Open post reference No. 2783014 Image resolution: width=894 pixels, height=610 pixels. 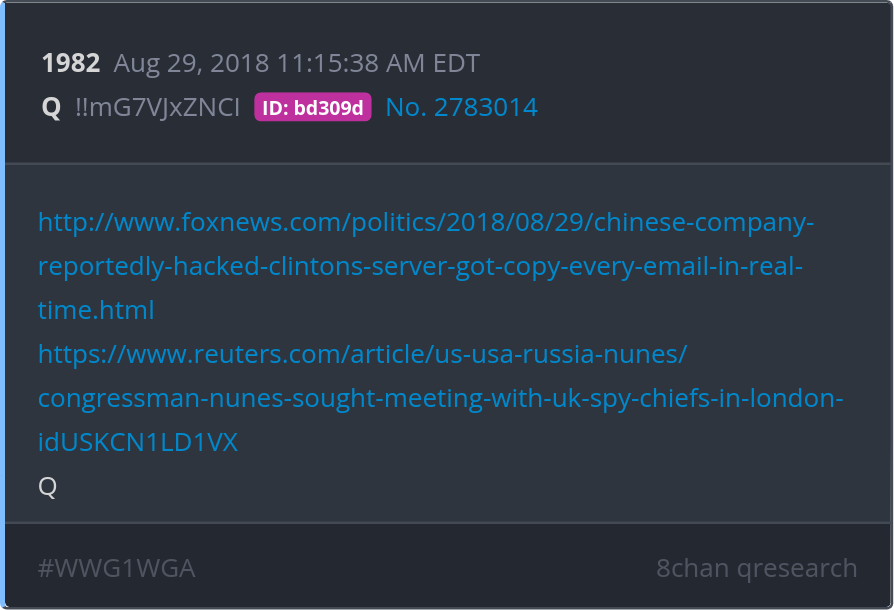pyautogui.click(x=461, y=107)
